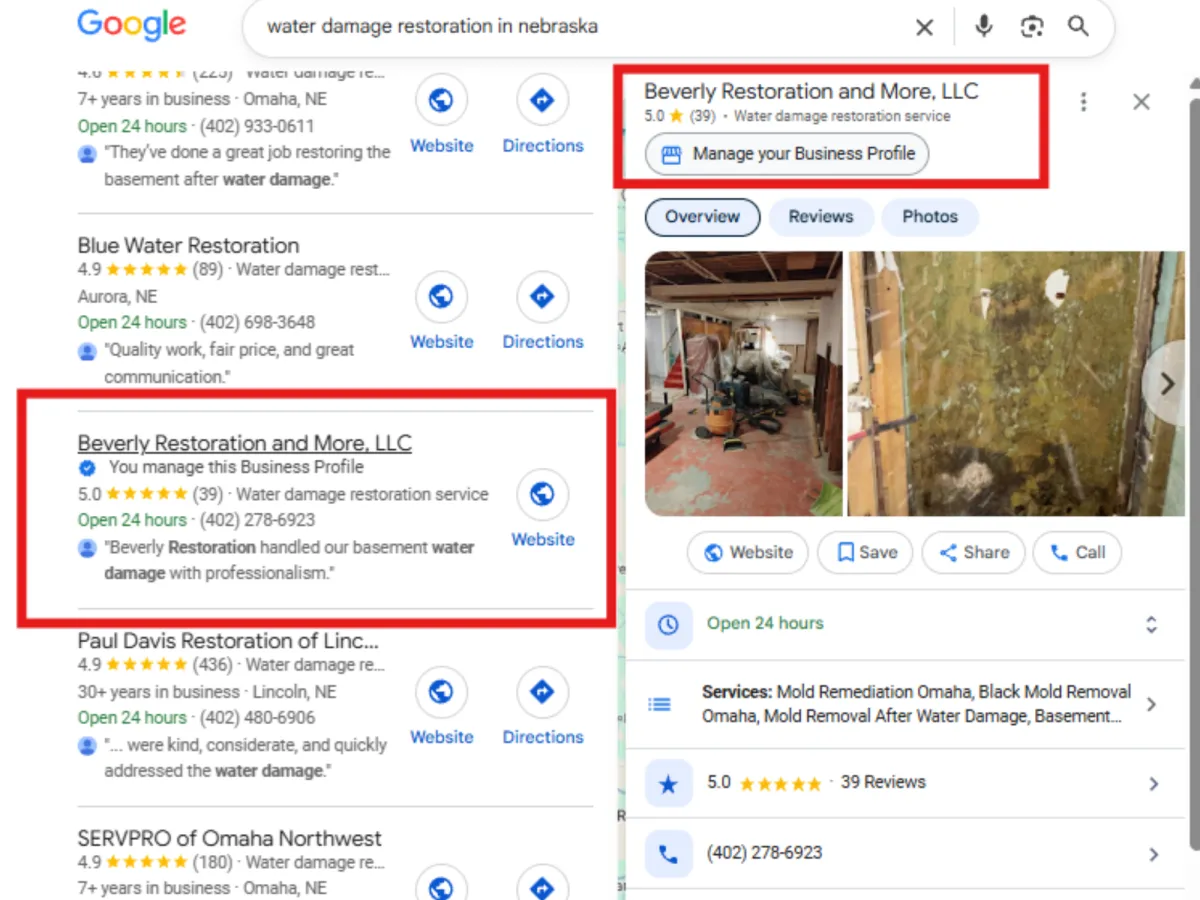1200x900 pixels.
Task: Click the Website button in the business panel
Action: pos(748,552)
